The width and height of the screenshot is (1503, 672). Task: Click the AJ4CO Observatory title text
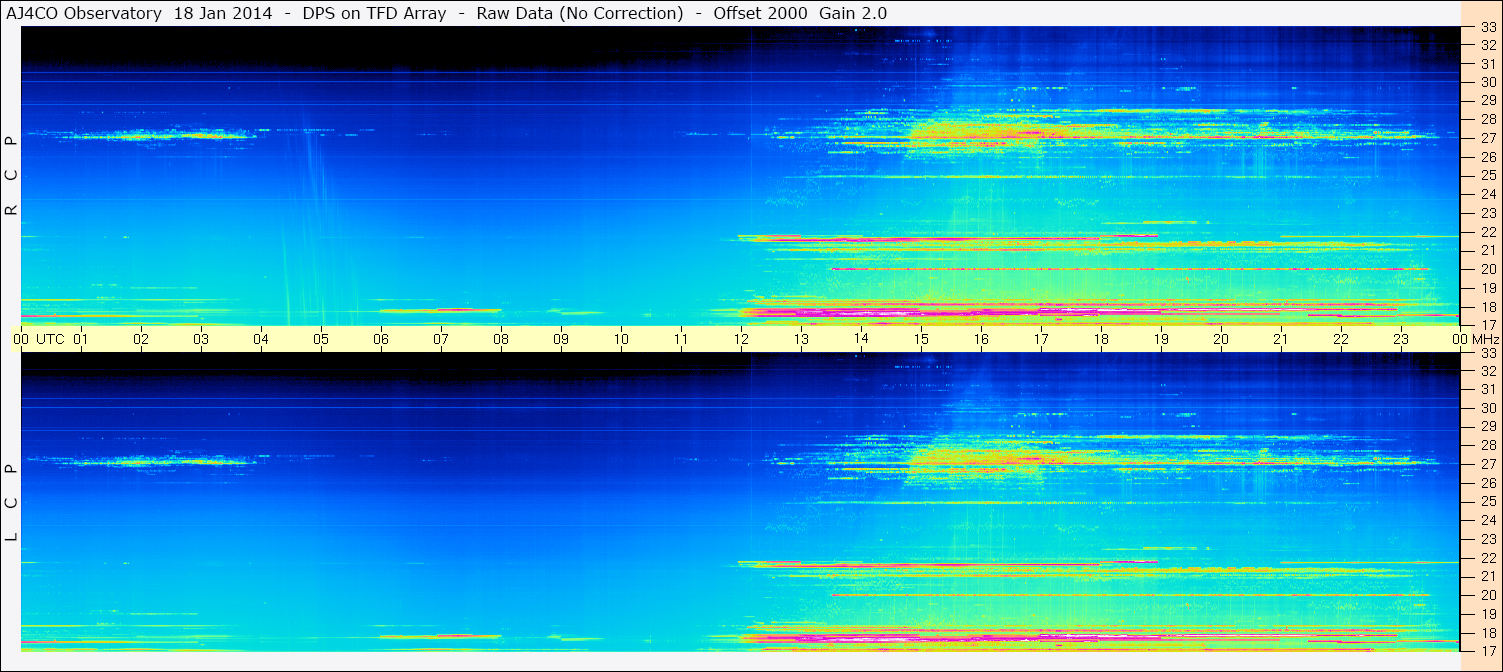click(x=85, y=13)
